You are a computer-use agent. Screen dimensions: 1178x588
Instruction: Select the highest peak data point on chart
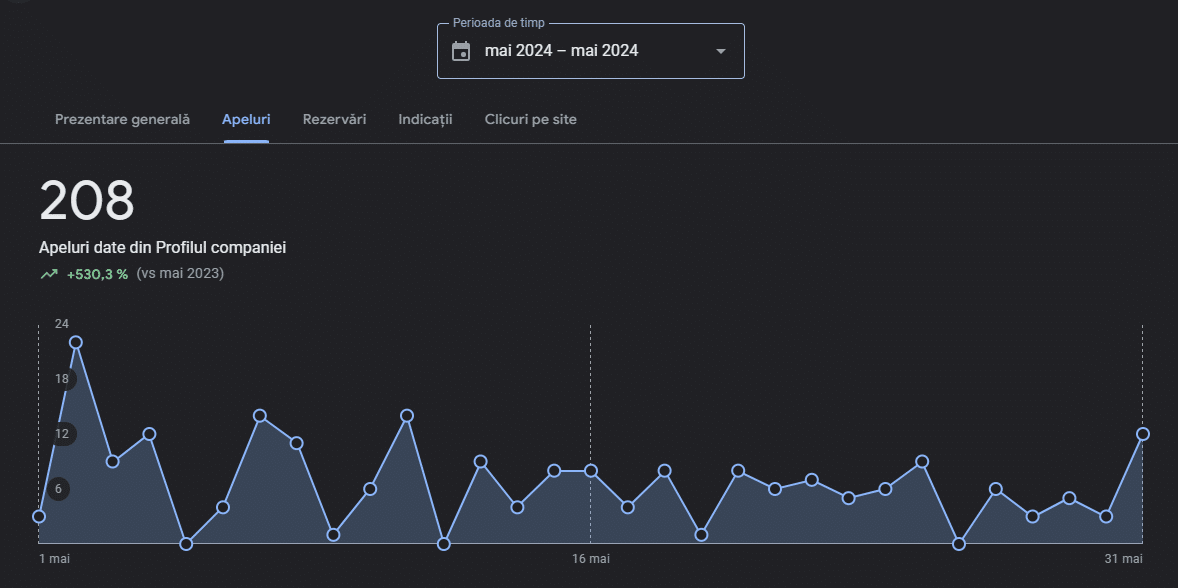76,342
